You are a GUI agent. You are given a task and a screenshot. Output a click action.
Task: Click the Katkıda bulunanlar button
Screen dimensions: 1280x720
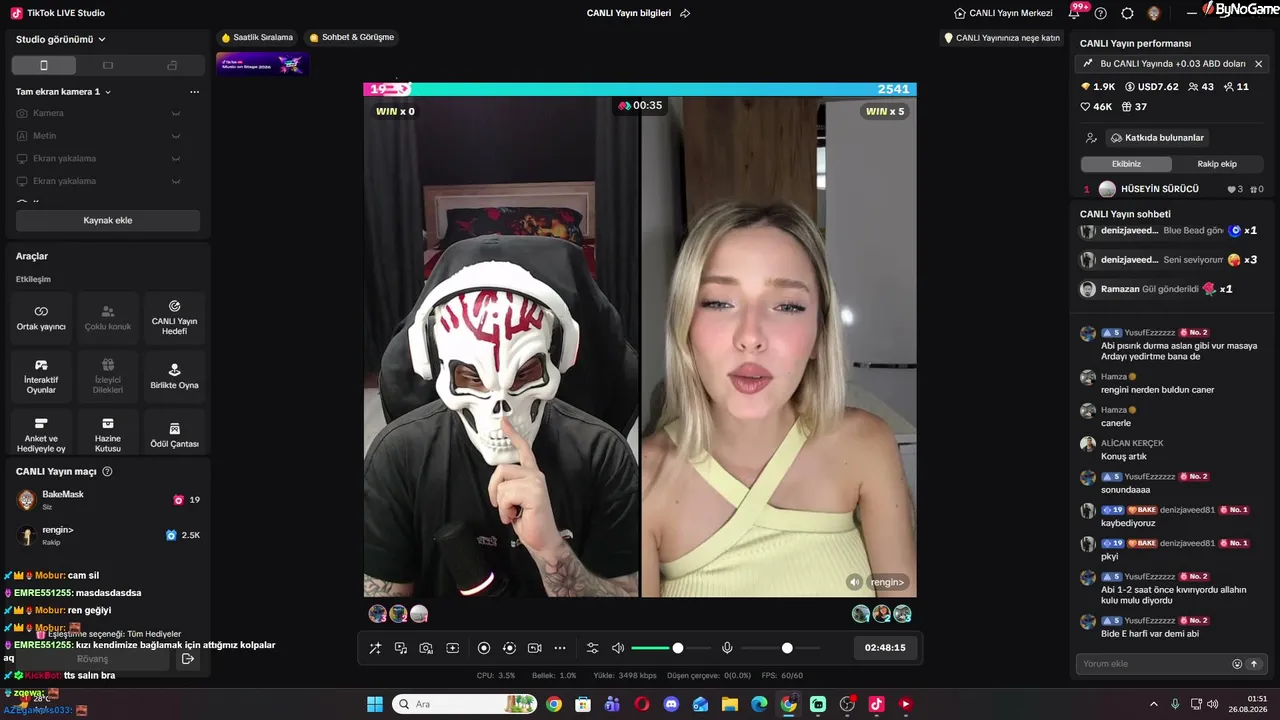pyautogui.click(x=1157, y=138)
